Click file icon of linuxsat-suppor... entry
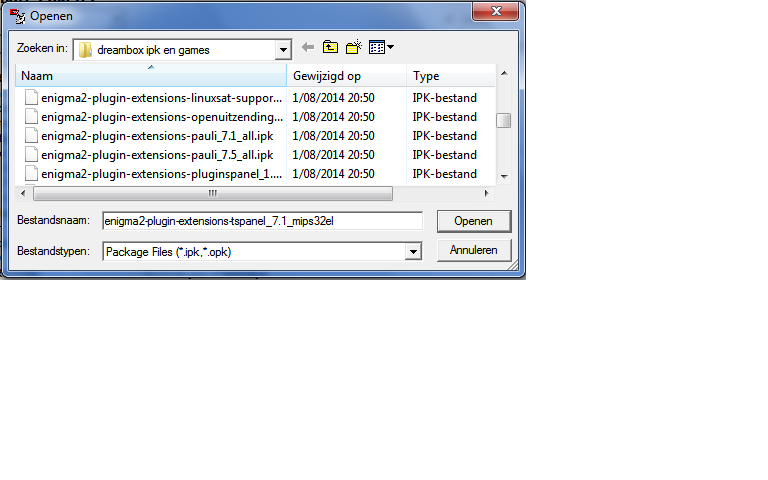Viewport: 768px width, 480px height. point(31,97)
